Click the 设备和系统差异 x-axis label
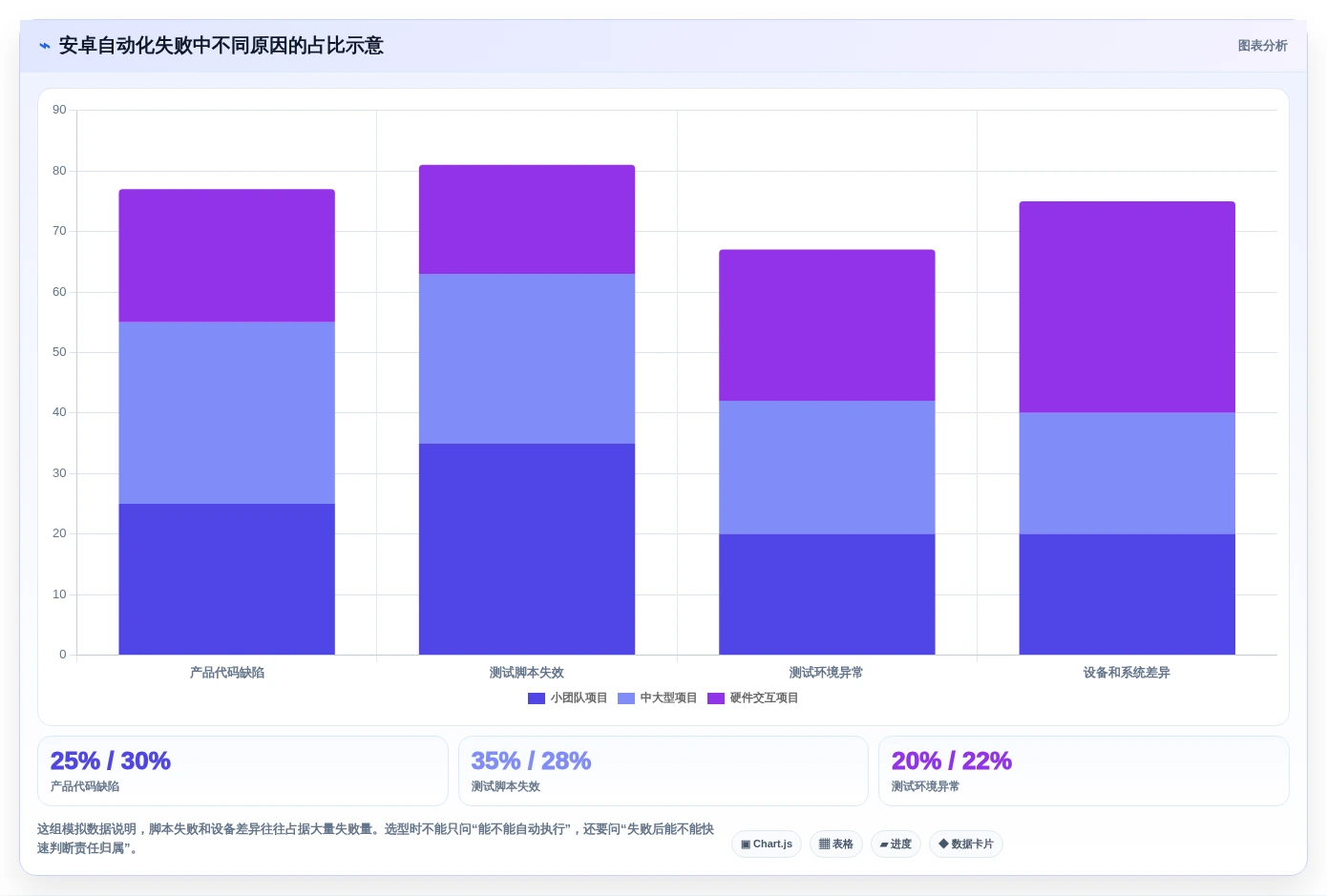Screen dimensions: 1327x896 point(1127,673)
